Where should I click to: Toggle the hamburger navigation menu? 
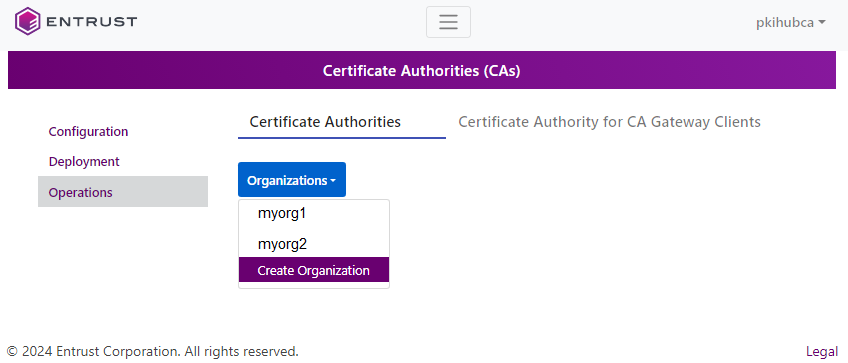pyautogui.click(x=448, y=22)
